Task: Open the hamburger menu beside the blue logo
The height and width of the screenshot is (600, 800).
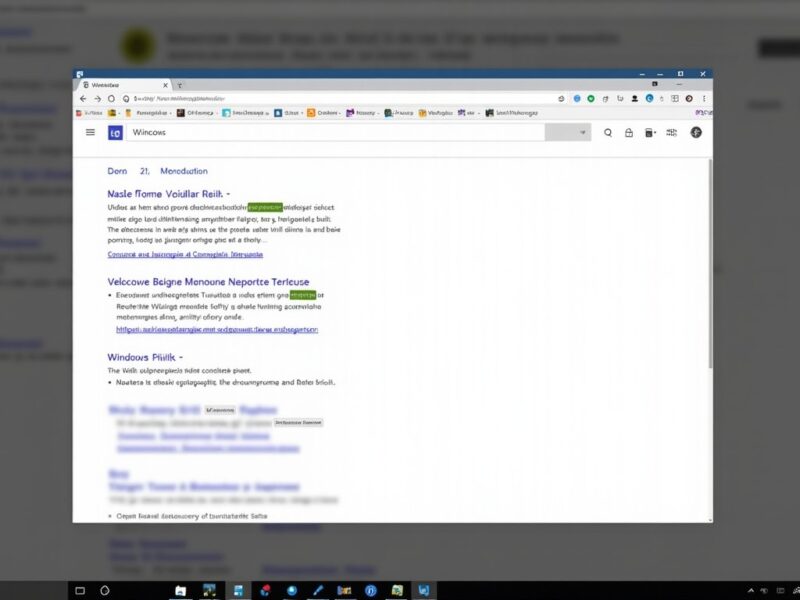Action: tap(90, 132)
